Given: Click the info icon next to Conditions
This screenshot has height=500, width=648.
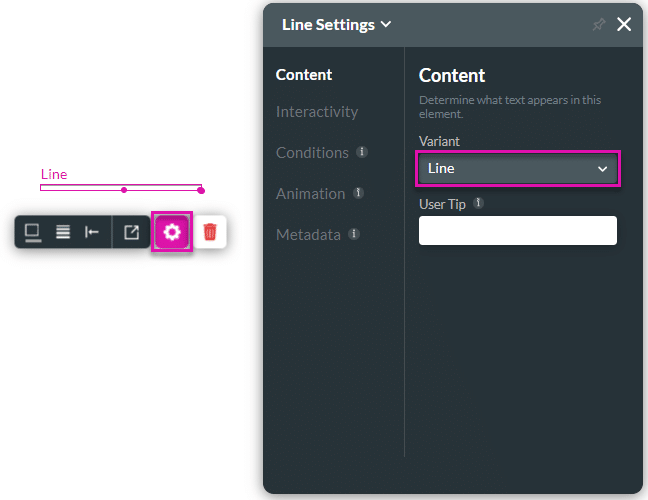Looking at the screenshot, I should [x=362, y=152].
